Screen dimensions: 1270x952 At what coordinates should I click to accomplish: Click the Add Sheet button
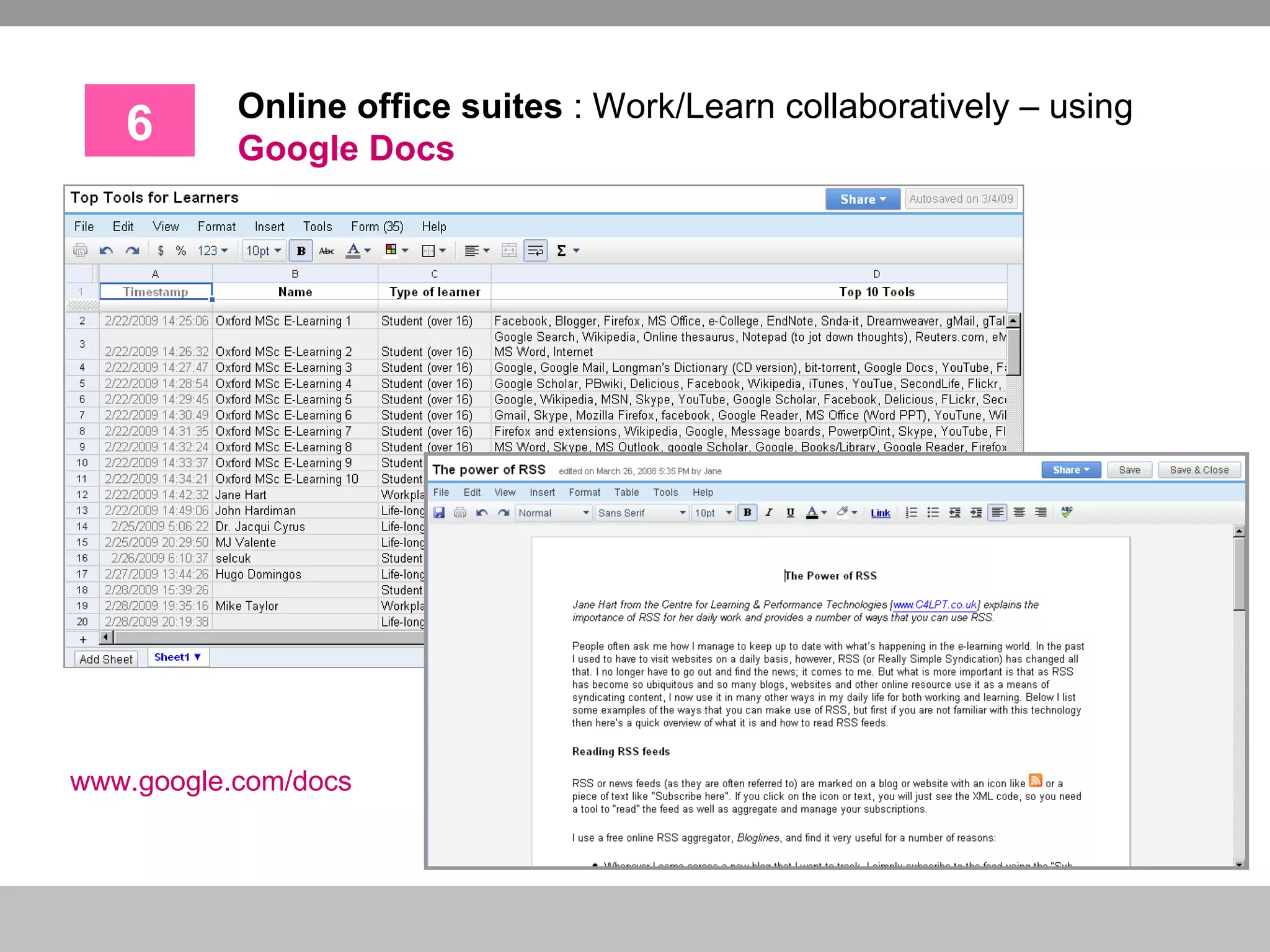[x=106, y=659]
